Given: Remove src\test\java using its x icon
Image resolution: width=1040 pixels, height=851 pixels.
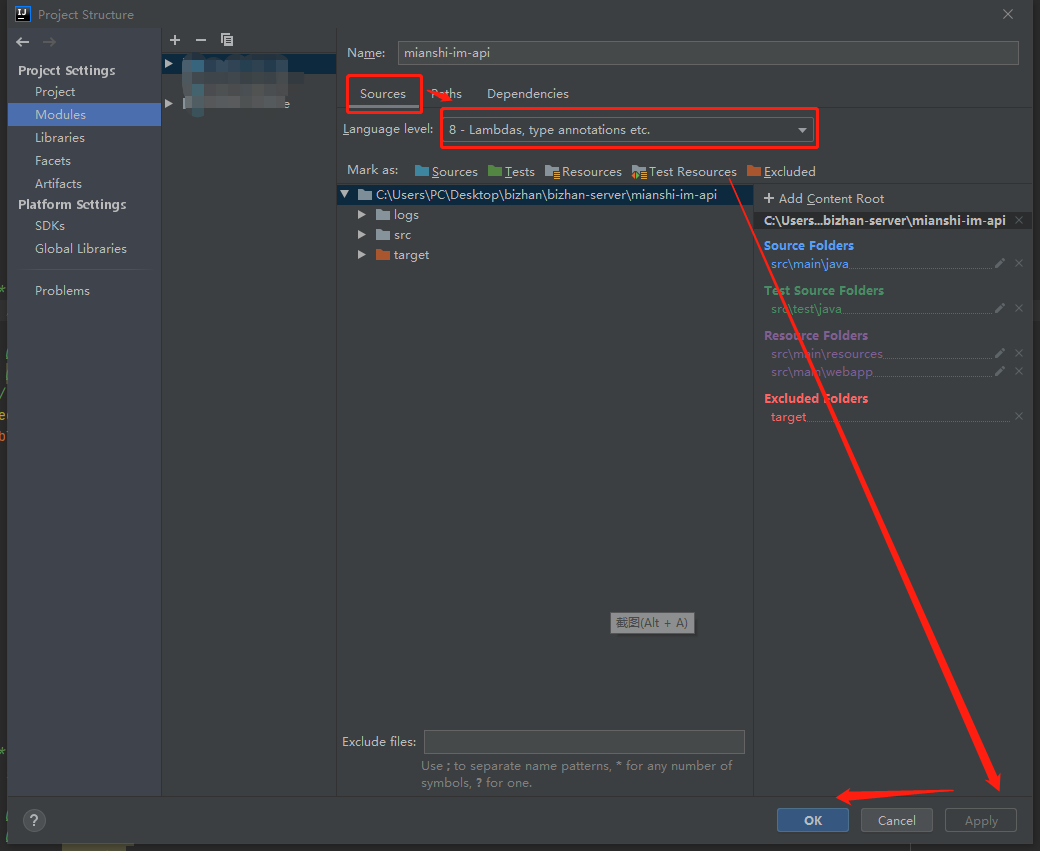Looking at the screenshot, I should [1018, 307].
